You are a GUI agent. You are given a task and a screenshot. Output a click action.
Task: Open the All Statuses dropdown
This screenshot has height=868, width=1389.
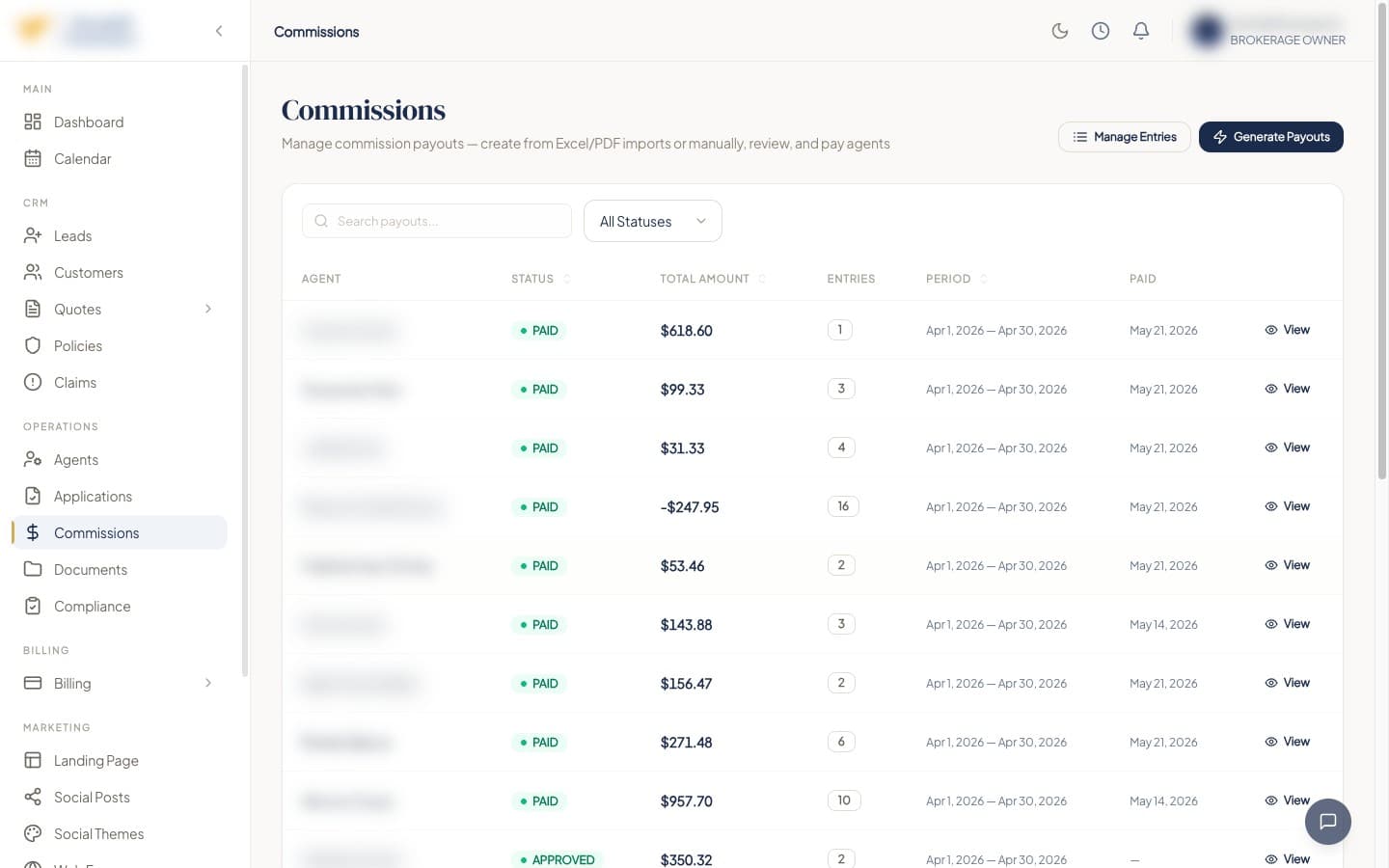pyautogui.click(x=653, y=221)
